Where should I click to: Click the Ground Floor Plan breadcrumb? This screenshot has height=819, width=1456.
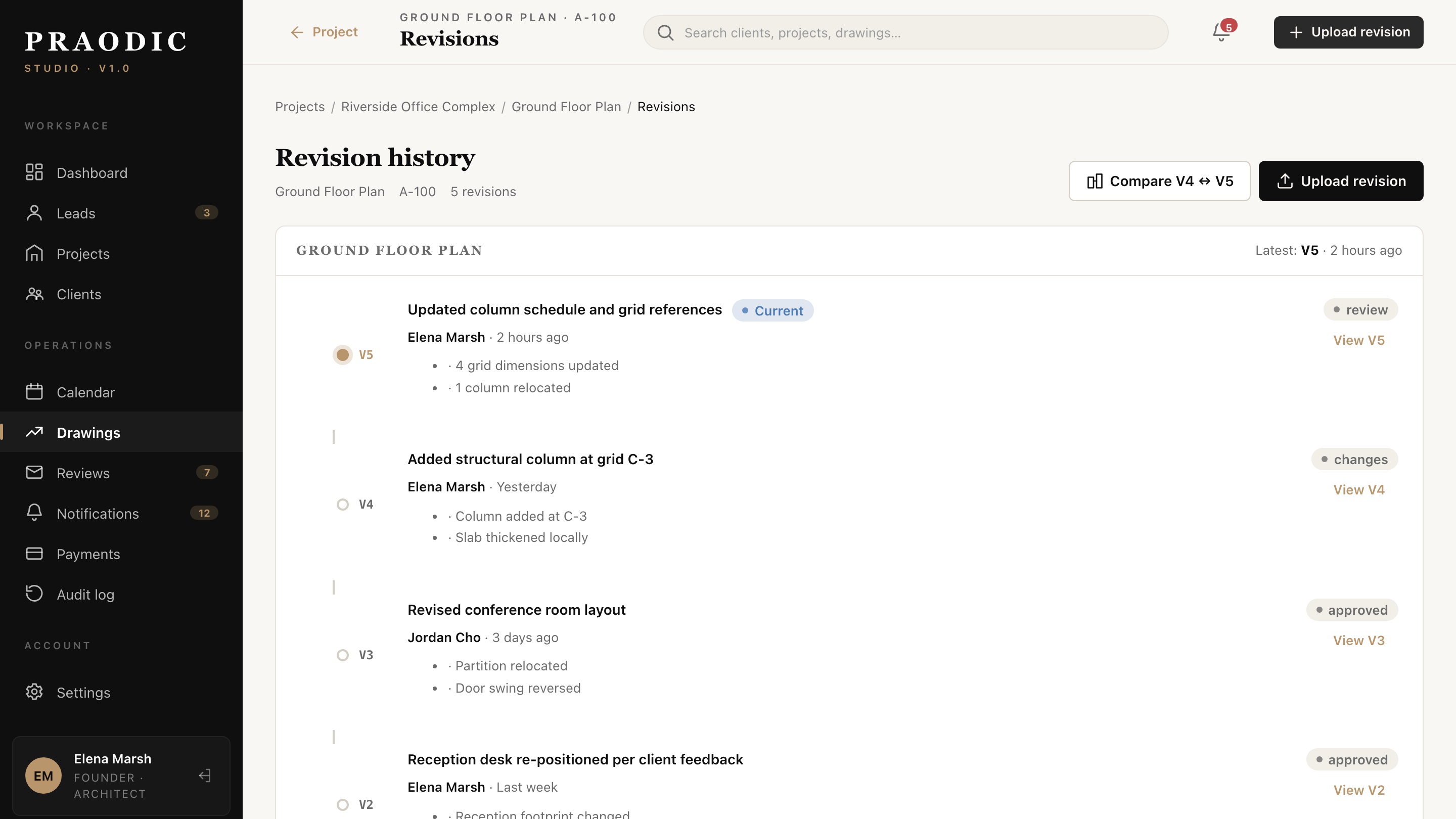click(566, 107)
